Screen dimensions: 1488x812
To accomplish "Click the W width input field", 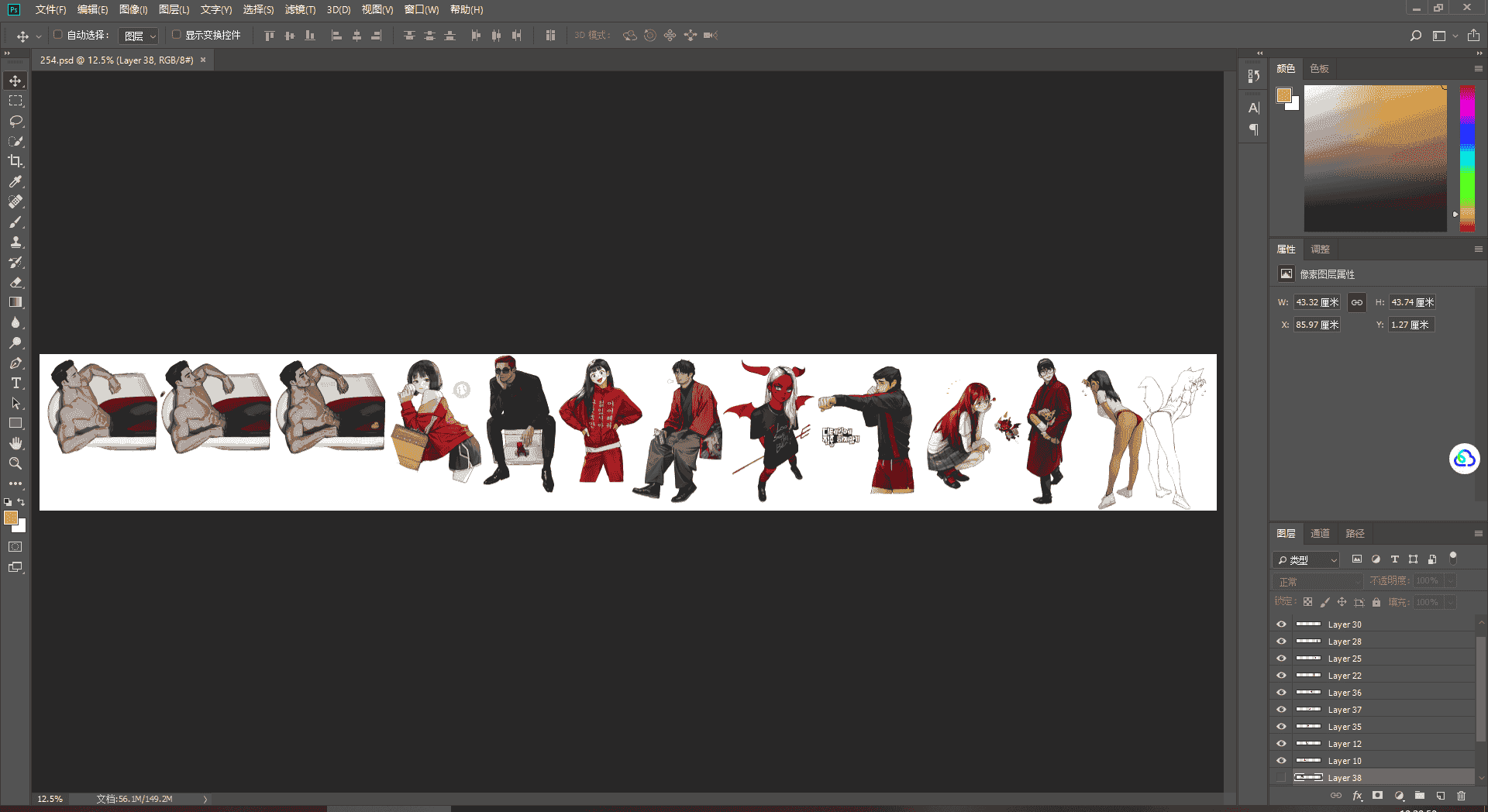I will 1317,303.
